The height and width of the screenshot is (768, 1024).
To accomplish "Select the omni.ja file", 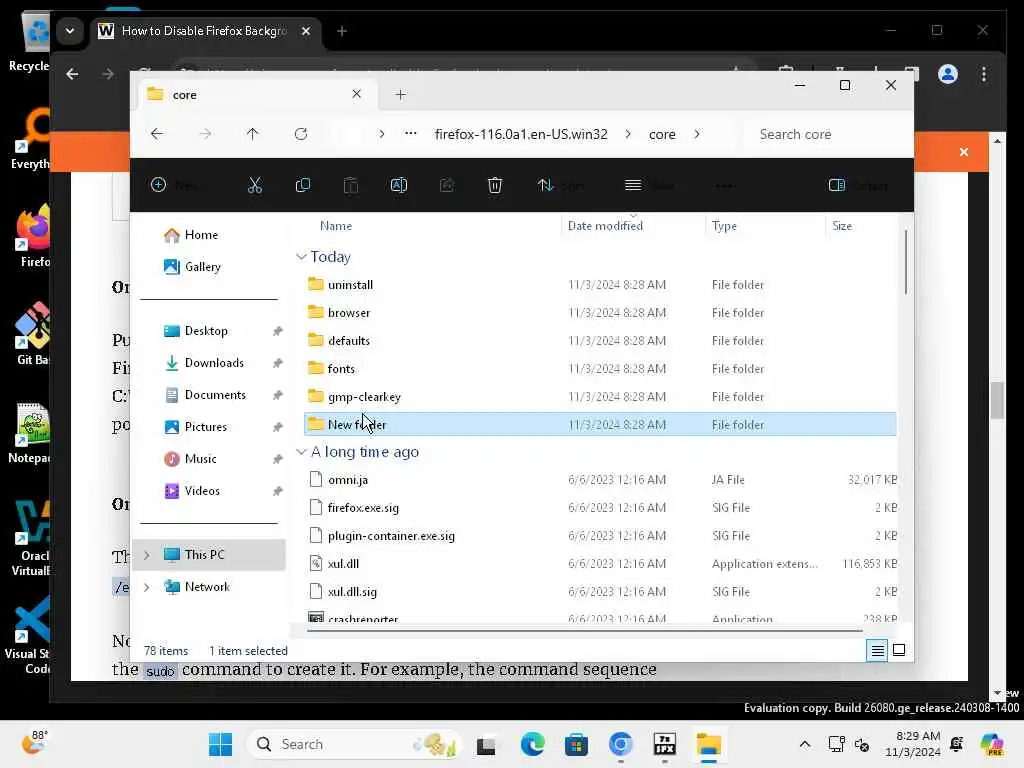I will [x=600, y=480].
